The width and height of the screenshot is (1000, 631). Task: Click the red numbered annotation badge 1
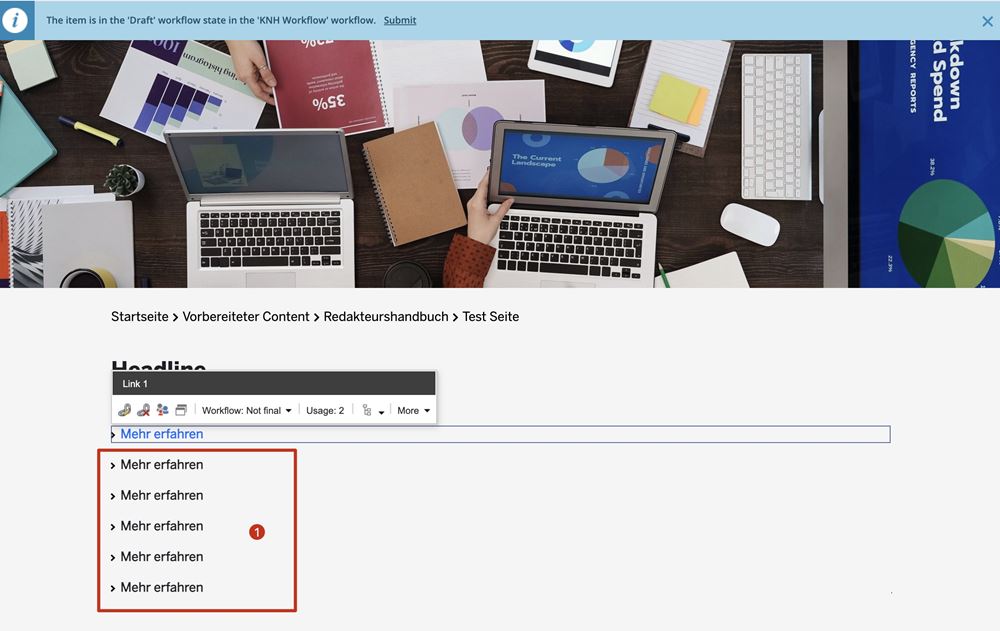coord(257,533)
